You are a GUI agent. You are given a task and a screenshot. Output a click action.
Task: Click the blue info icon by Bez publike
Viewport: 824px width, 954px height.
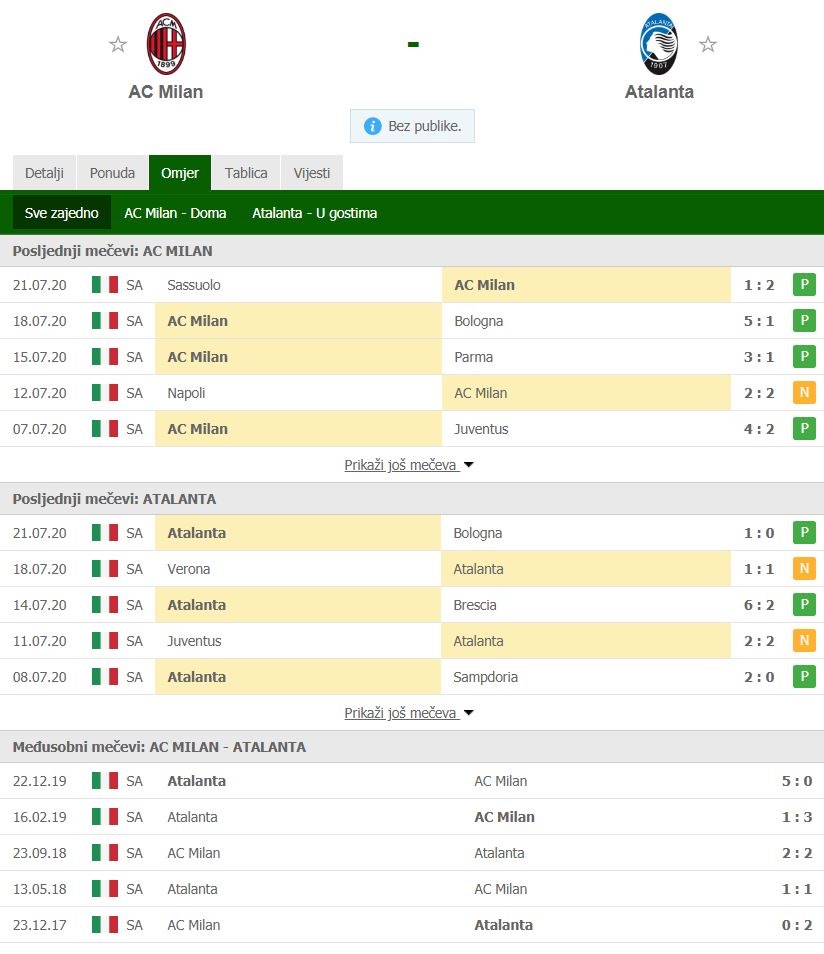pyautogui.click(x=372, y=126)
